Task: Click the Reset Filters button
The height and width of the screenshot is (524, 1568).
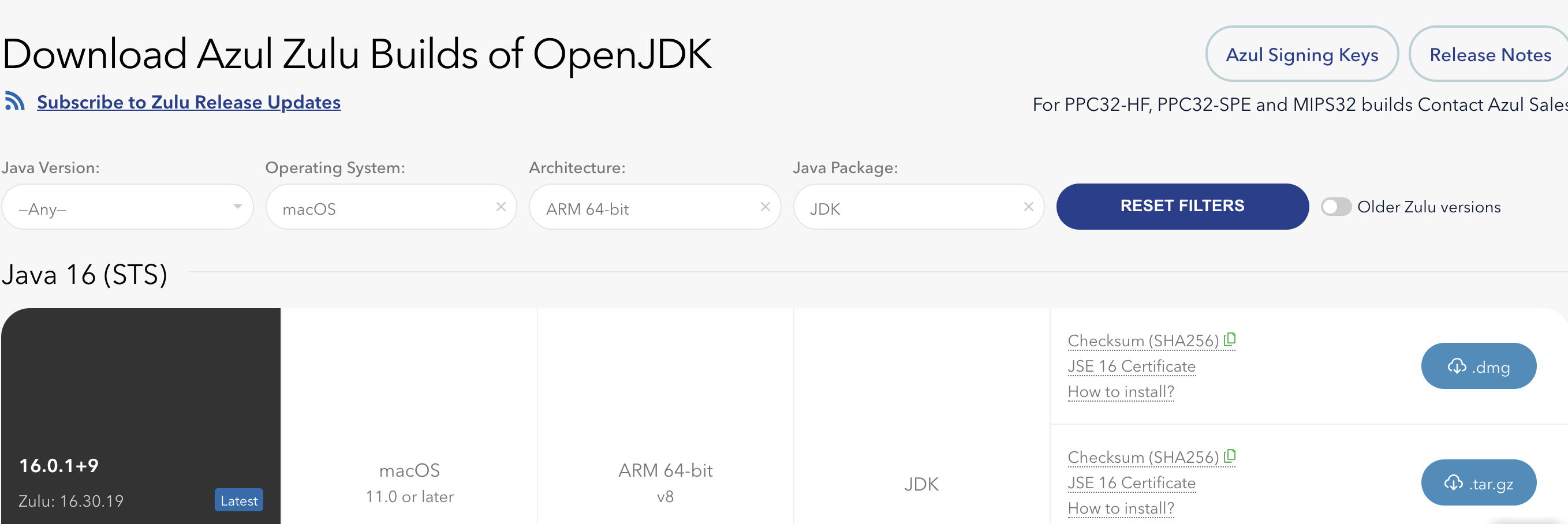Action: (1182, 207)
